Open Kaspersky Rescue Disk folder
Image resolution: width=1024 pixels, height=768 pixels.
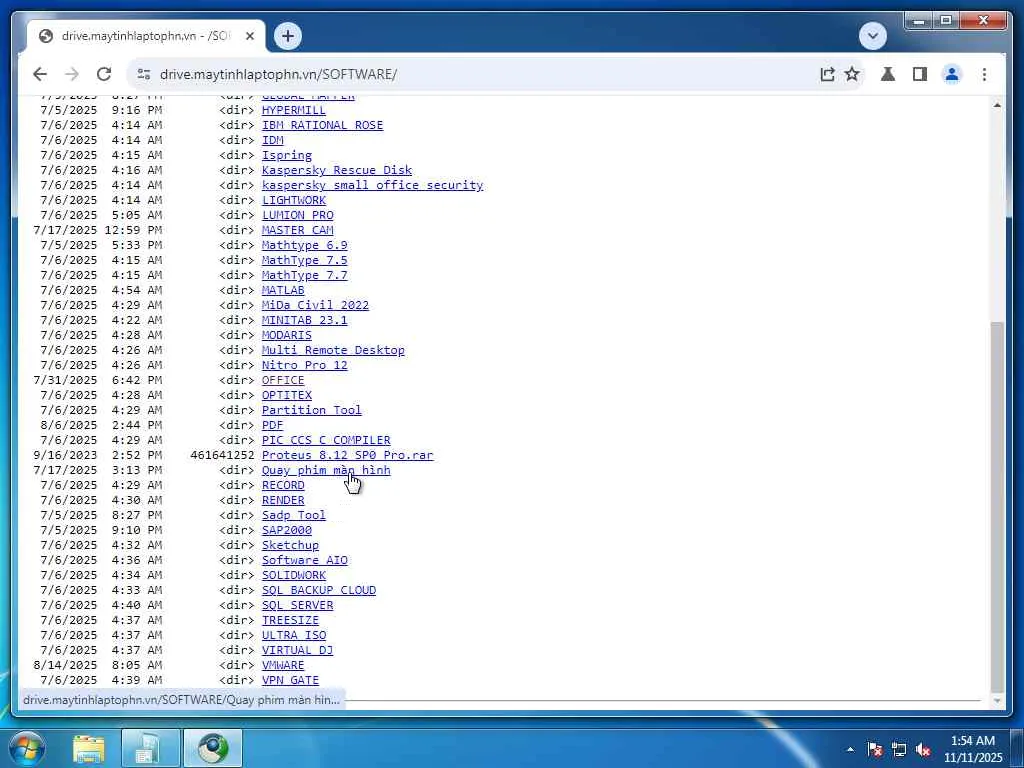point(336,170)
